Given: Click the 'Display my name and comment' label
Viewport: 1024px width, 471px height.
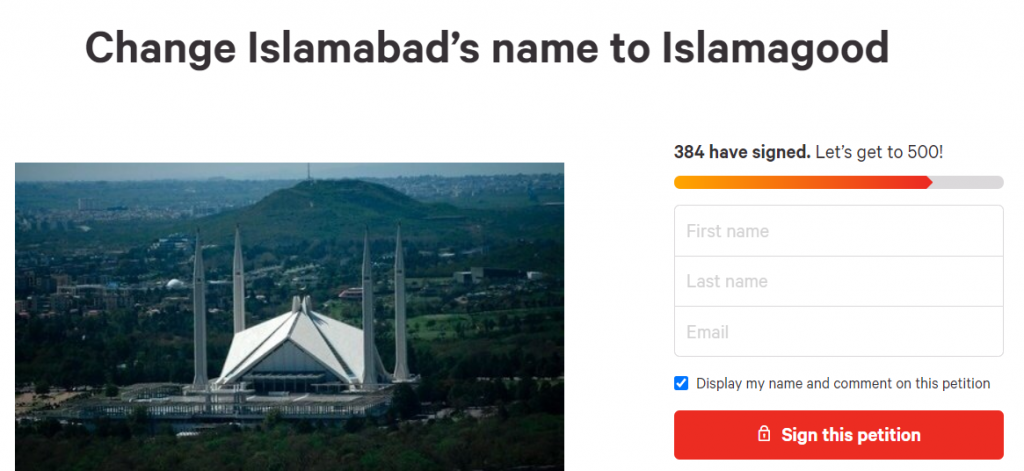Looking at the screenshot, I should pos(842,383).
